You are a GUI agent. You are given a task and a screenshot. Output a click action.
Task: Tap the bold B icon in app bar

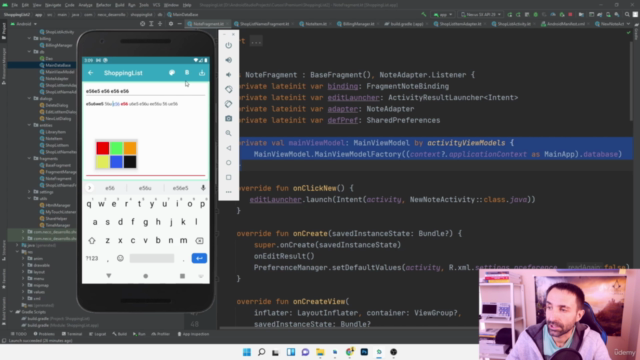click(187, 73)
